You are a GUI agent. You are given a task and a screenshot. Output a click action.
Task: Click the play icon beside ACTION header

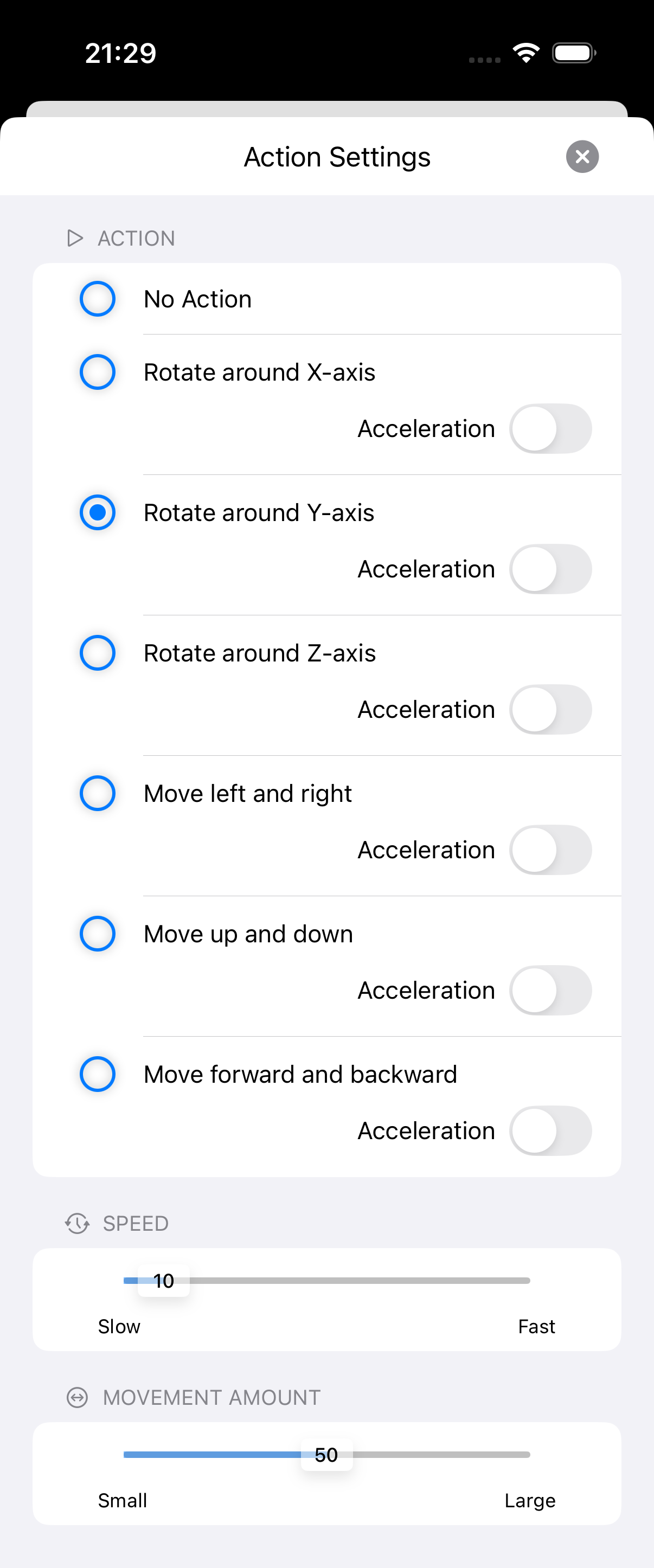[74, 238]
